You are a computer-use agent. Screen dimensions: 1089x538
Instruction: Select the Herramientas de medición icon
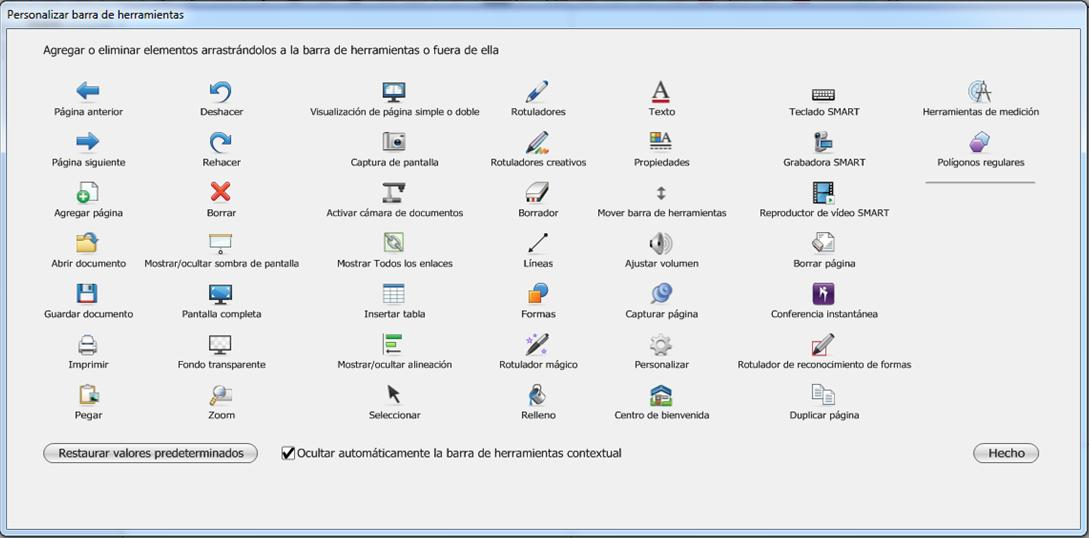point(980,92)
